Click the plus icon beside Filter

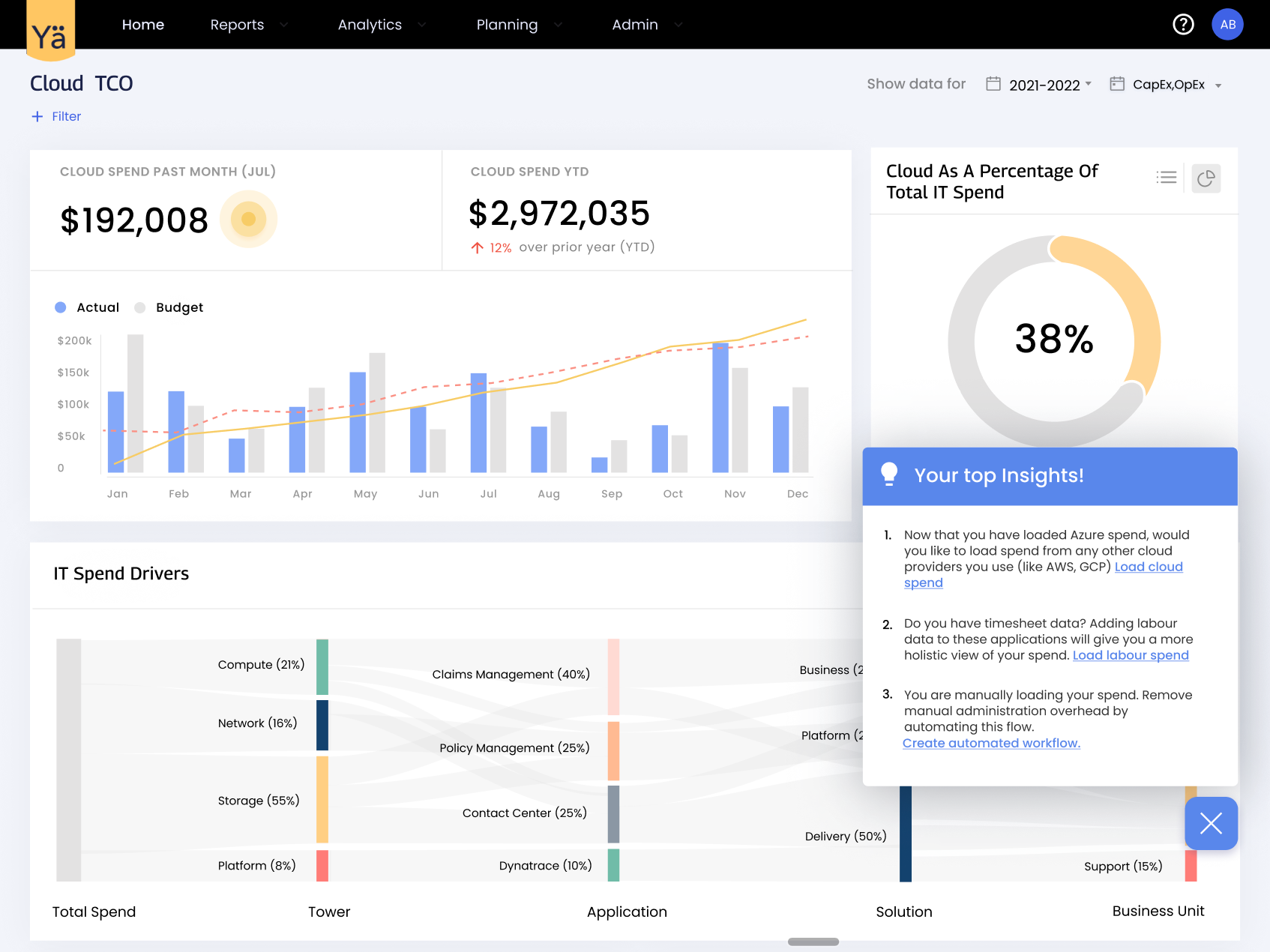(37, 116)
